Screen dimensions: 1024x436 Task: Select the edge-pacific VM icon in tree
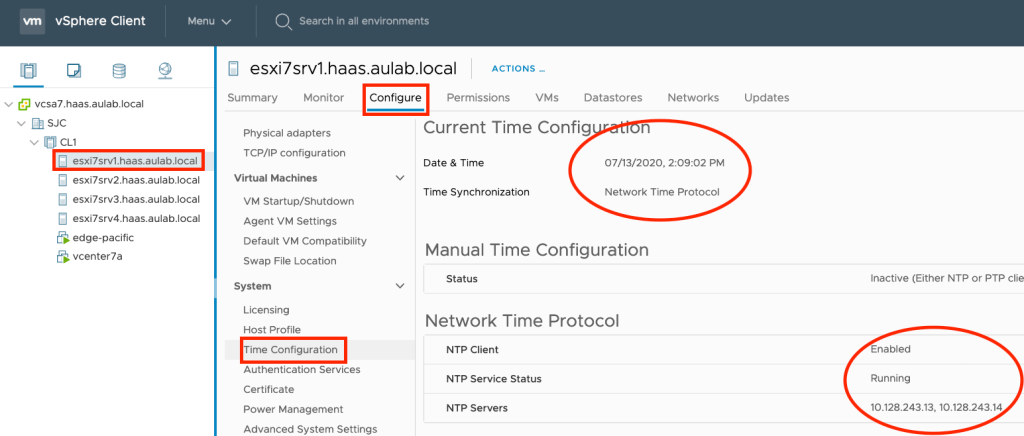coord(64,237)
